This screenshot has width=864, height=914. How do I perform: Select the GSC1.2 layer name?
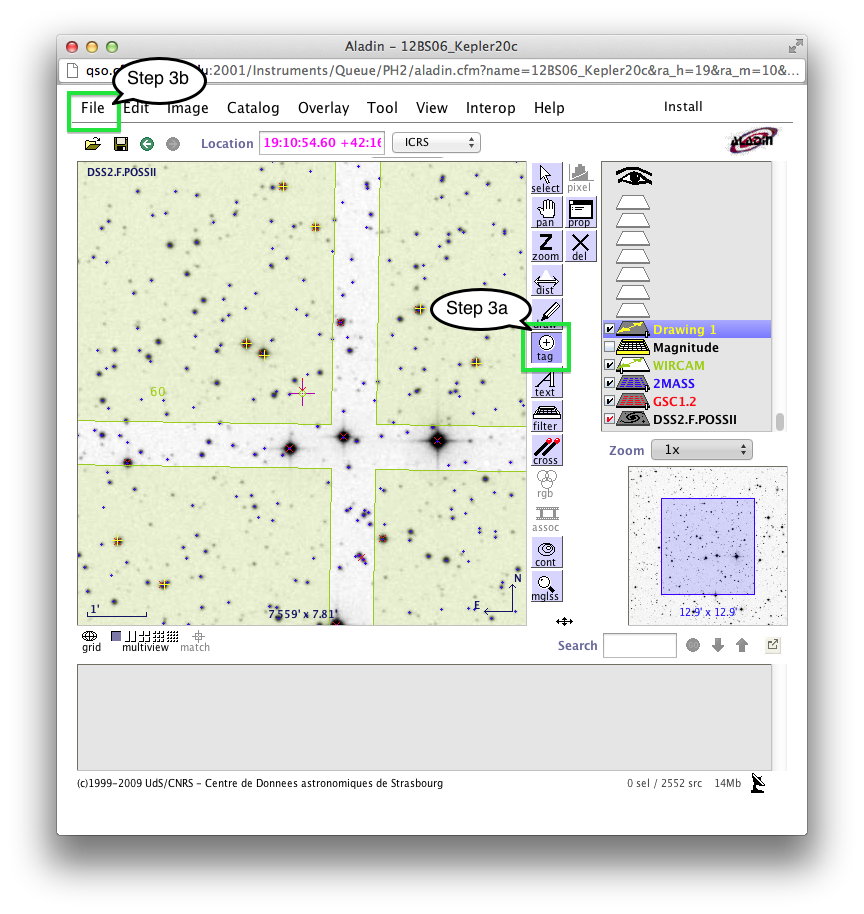click(x=675, y=402)
